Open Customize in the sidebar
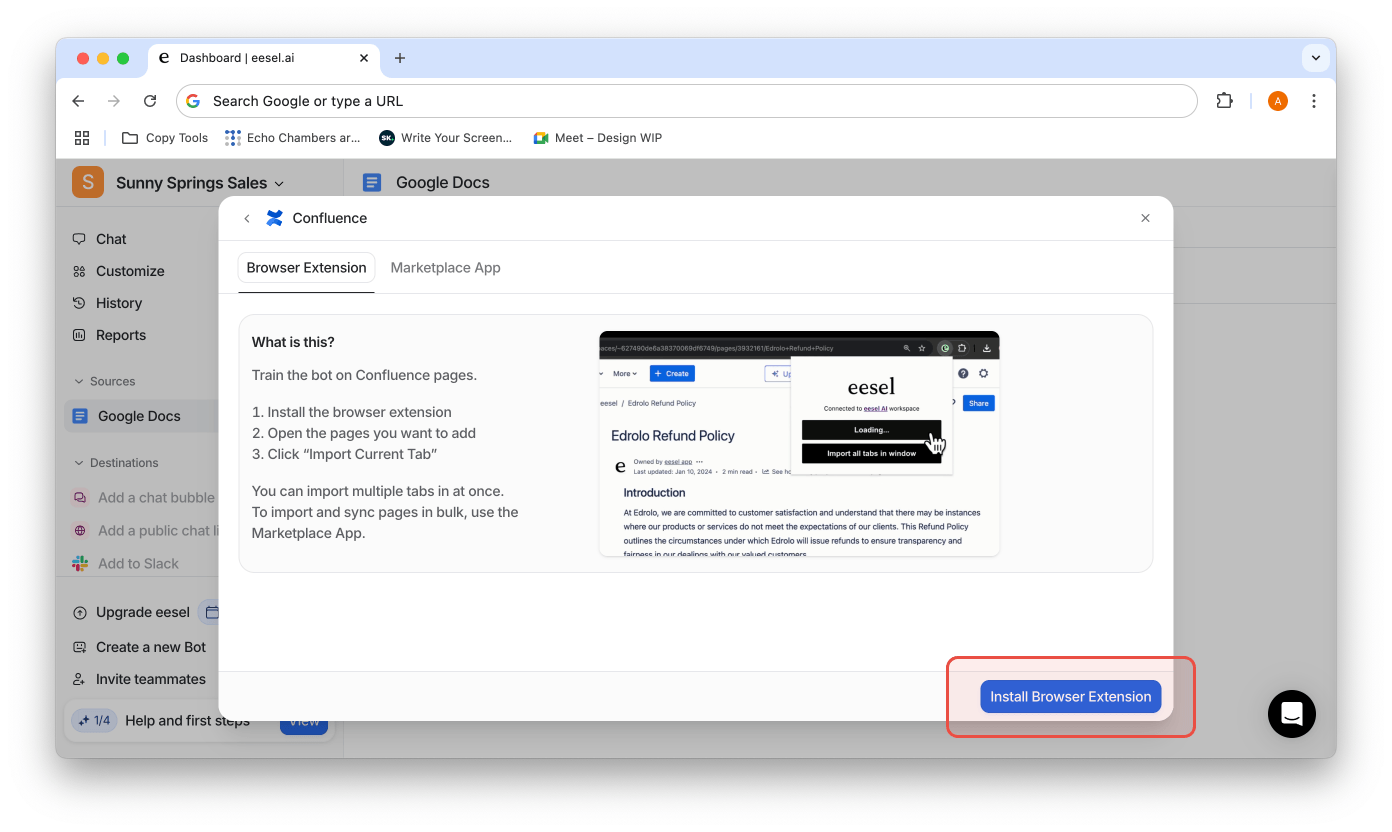1392x832 pixels. tap(130, 271)
